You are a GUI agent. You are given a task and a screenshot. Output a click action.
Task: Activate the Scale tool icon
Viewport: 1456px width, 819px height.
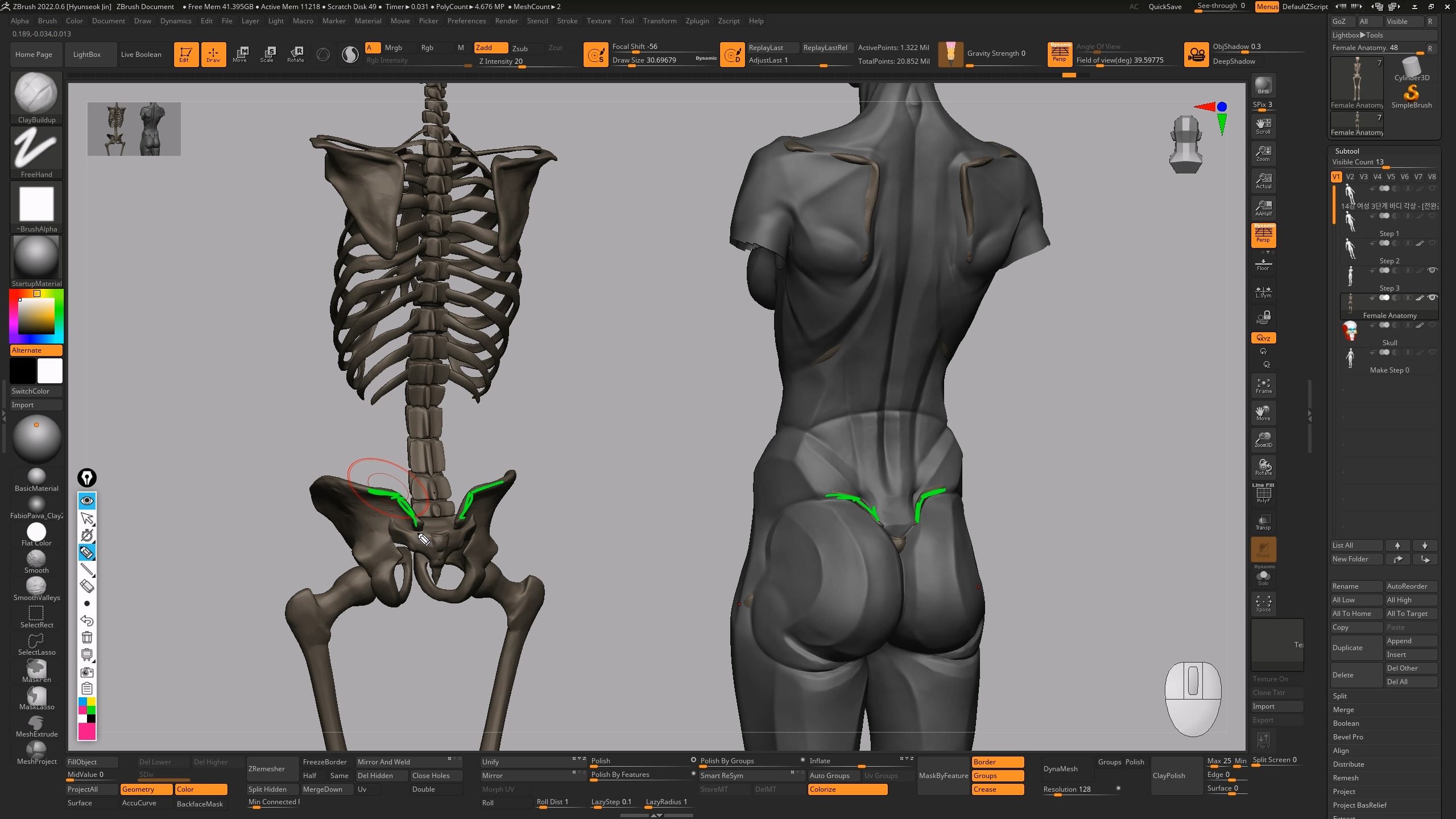[267, 54]
